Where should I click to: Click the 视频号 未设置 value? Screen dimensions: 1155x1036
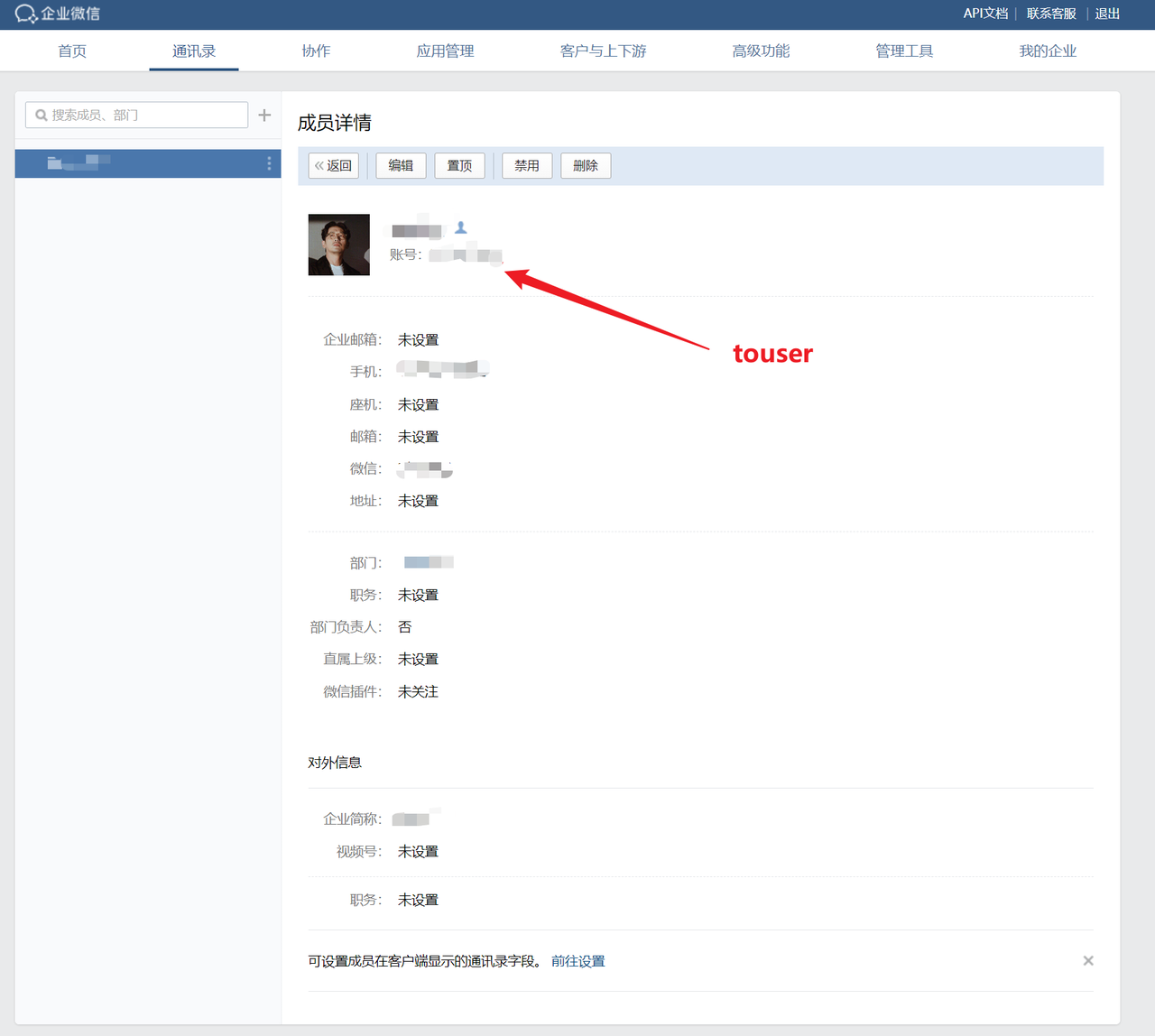(x=418, y=852)
